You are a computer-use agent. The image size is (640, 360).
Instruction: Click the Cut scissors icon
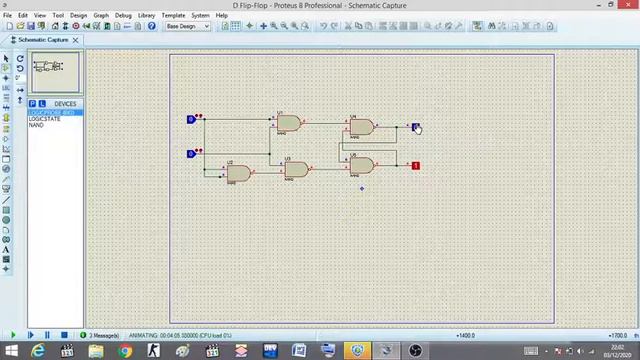point(348,26)
